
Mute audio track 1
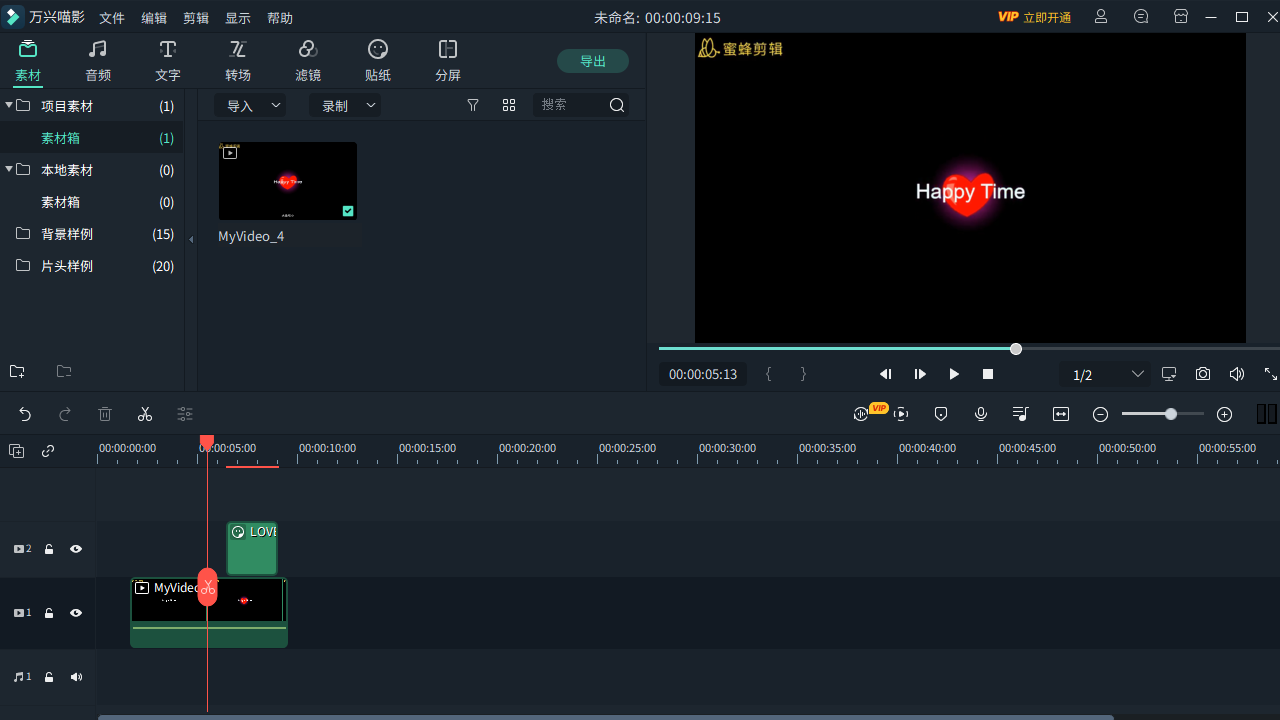pyautogui.click(x=76, y=677)
